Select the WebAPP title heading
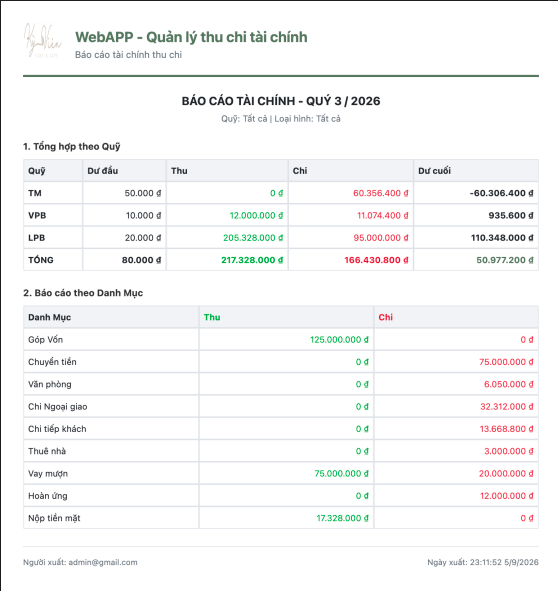Image resolution: width=558 pixels, height=591 pixels. tap(191, 37)
